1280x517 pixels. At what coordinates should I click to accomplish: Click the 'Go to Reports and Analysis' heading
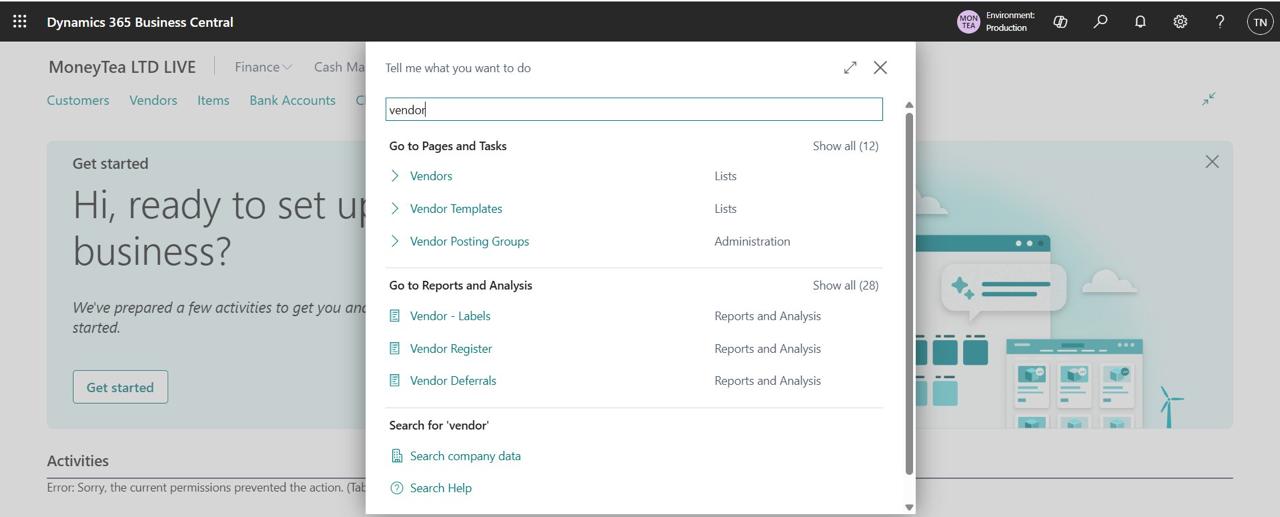(x=461, y=285)
